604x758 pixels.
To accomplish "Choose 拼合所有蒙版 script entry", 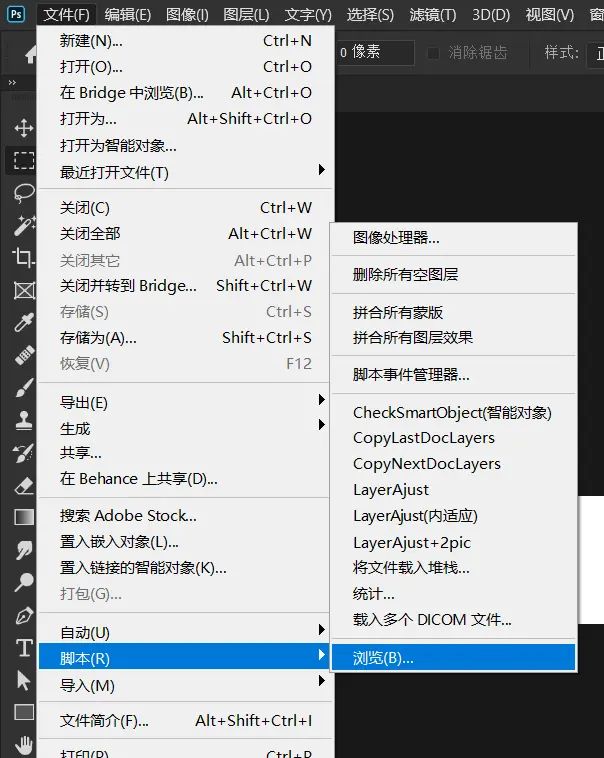I will pos(454,312).
